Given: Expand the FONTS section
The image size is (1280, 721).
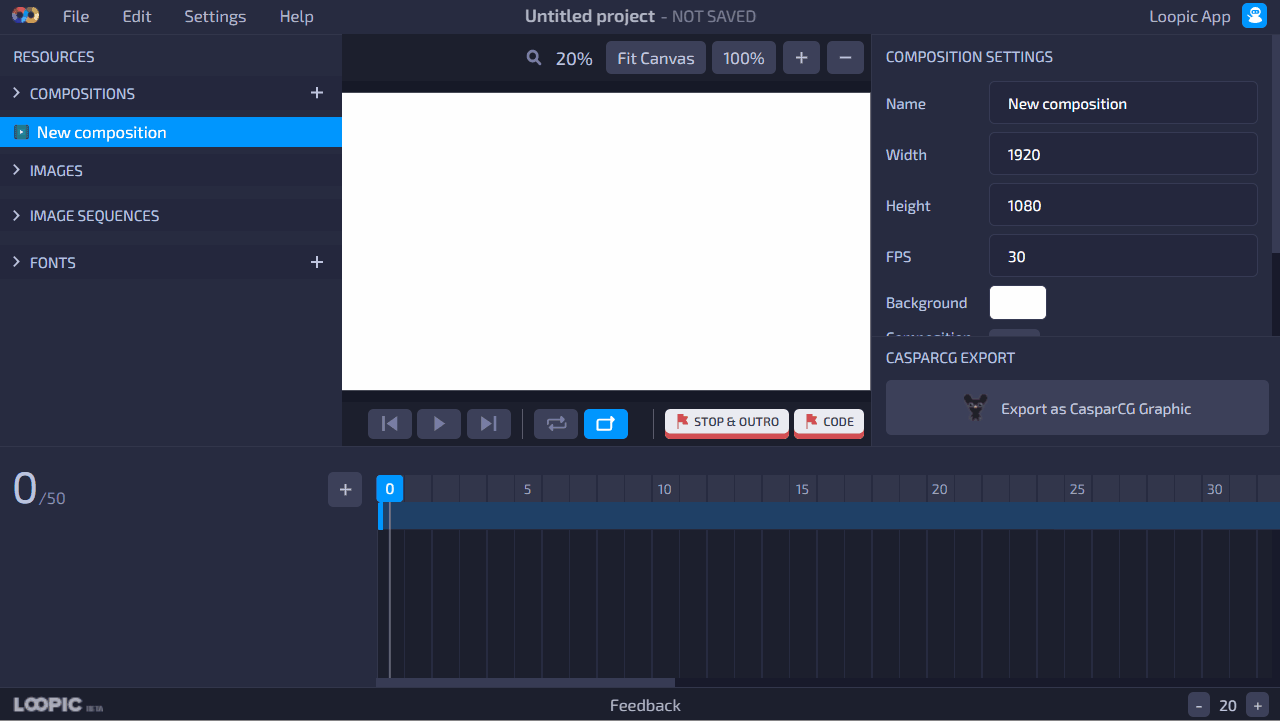Looking at the screenshot, I should [17, 262].
